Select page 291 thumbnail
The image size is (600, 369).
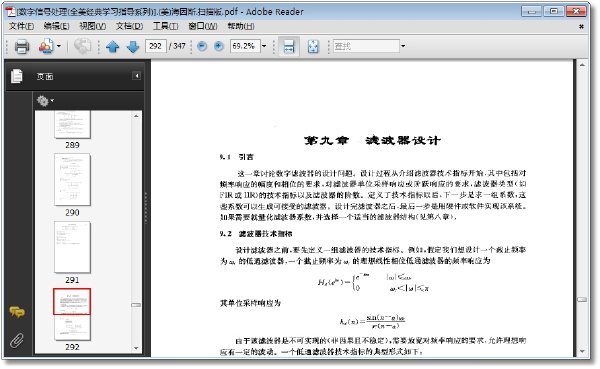click(x=72, y=247)
